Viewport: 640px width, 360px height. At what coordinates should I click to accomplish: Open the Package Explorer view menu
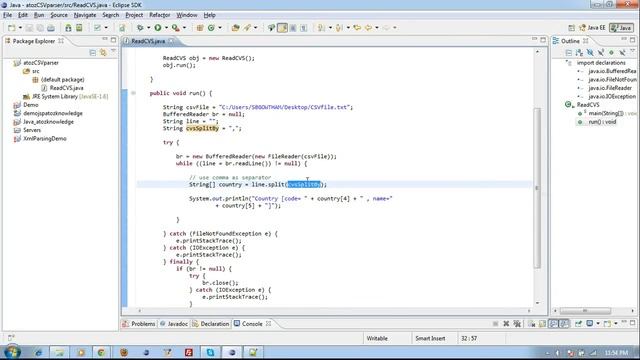(113, 52)
